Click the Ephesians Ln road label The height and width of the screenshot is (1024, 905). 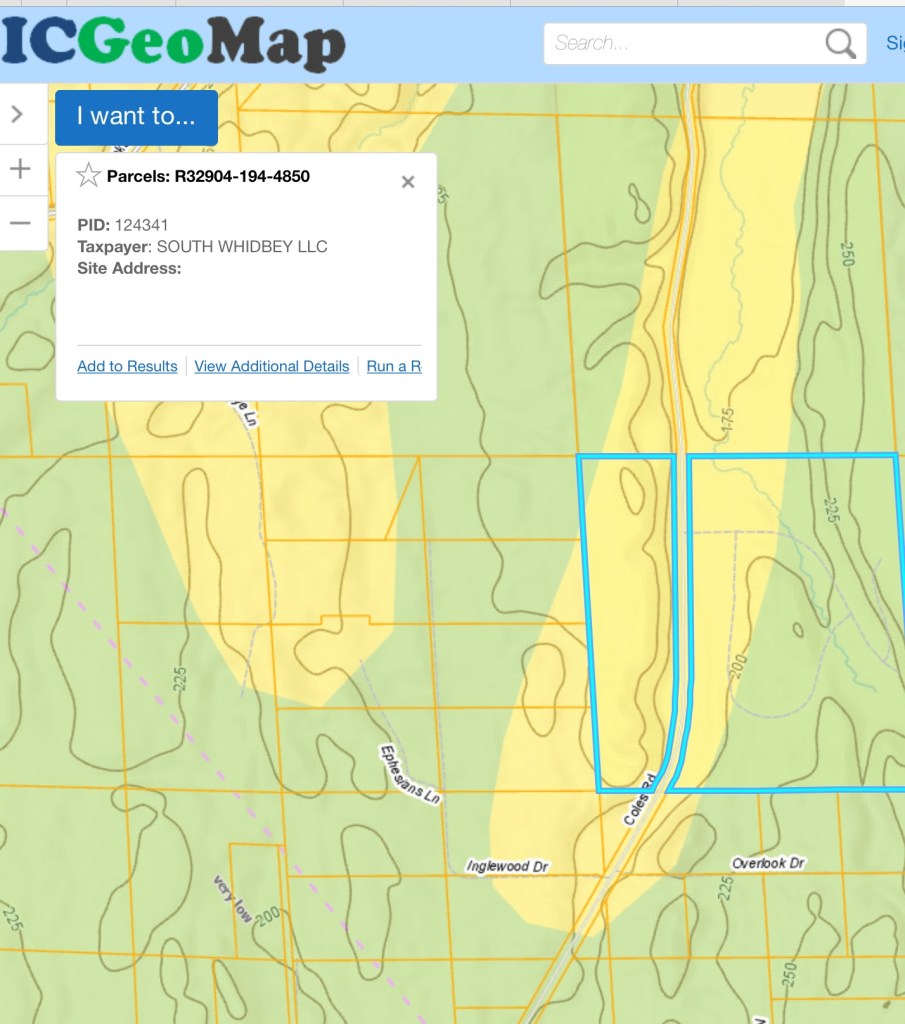pos(410,775)
